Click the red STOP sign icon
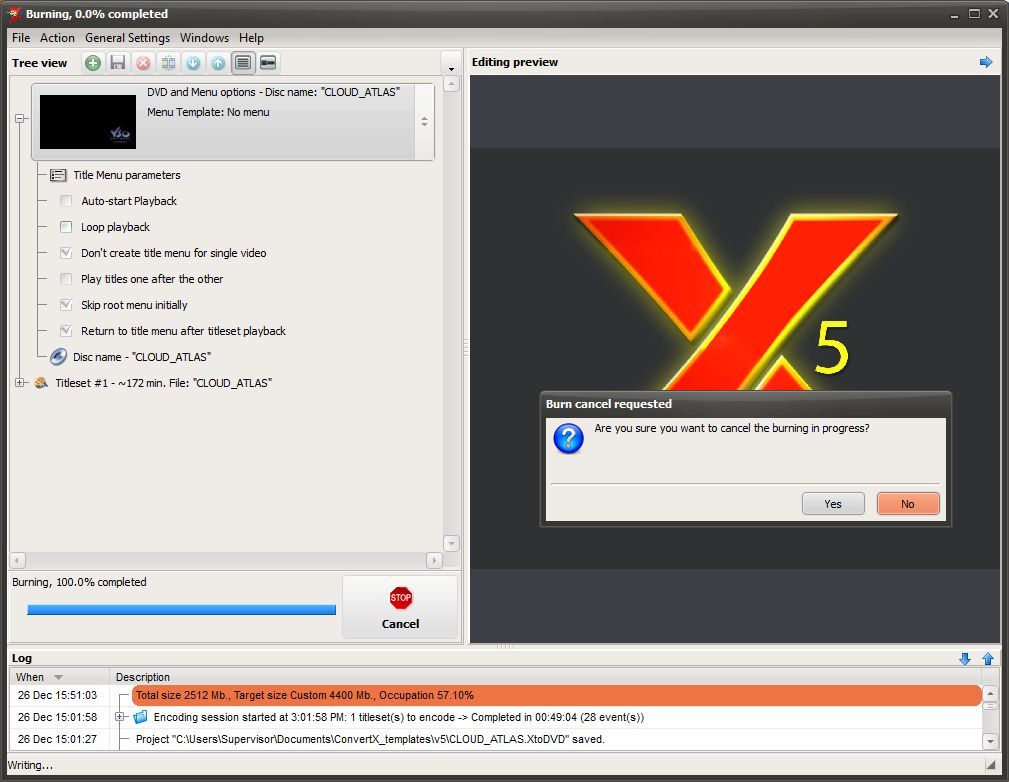 (x=400, y=598)
